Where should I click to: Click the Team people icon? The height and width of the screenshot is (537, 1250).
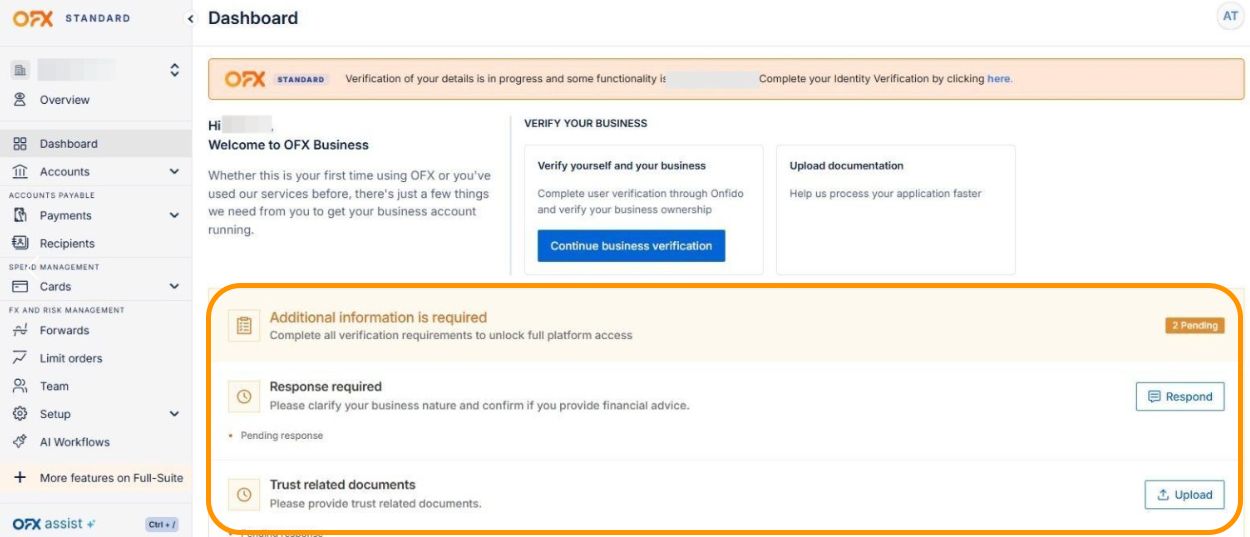(19, 386)
